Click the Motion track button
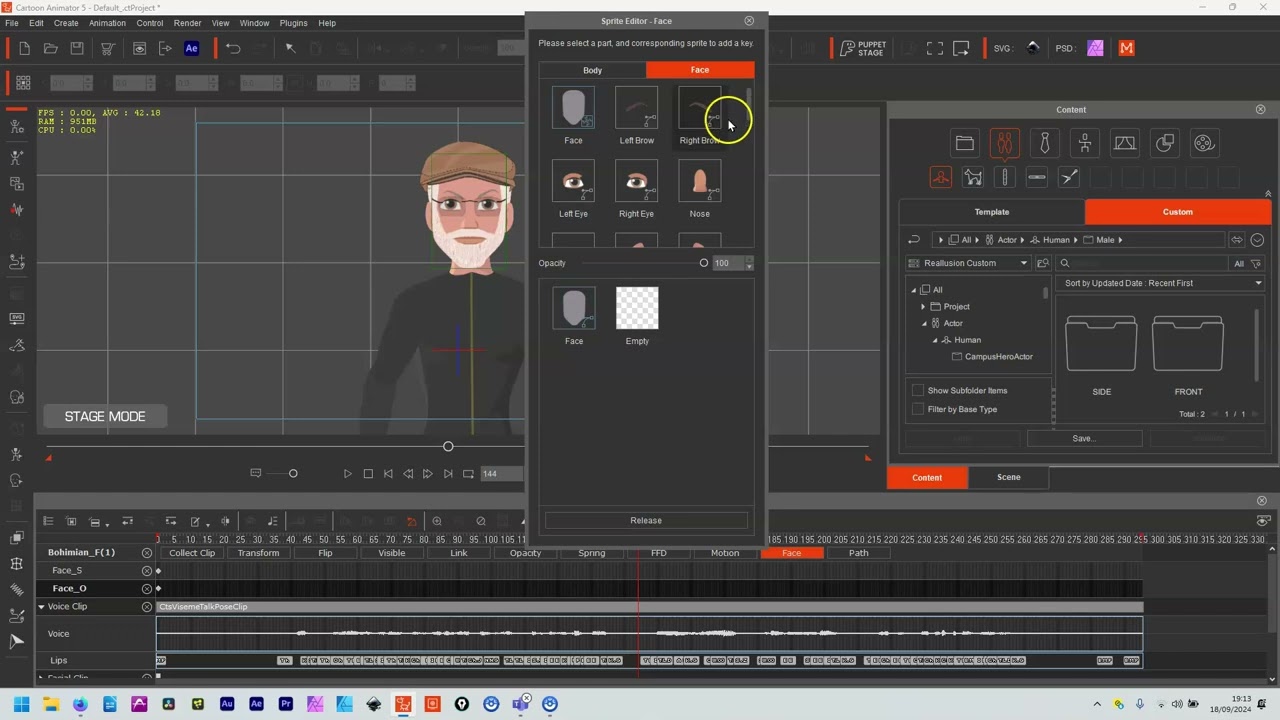Viewport: 1280px width, 720px height. pyautogui.click(x=725, y=553)
